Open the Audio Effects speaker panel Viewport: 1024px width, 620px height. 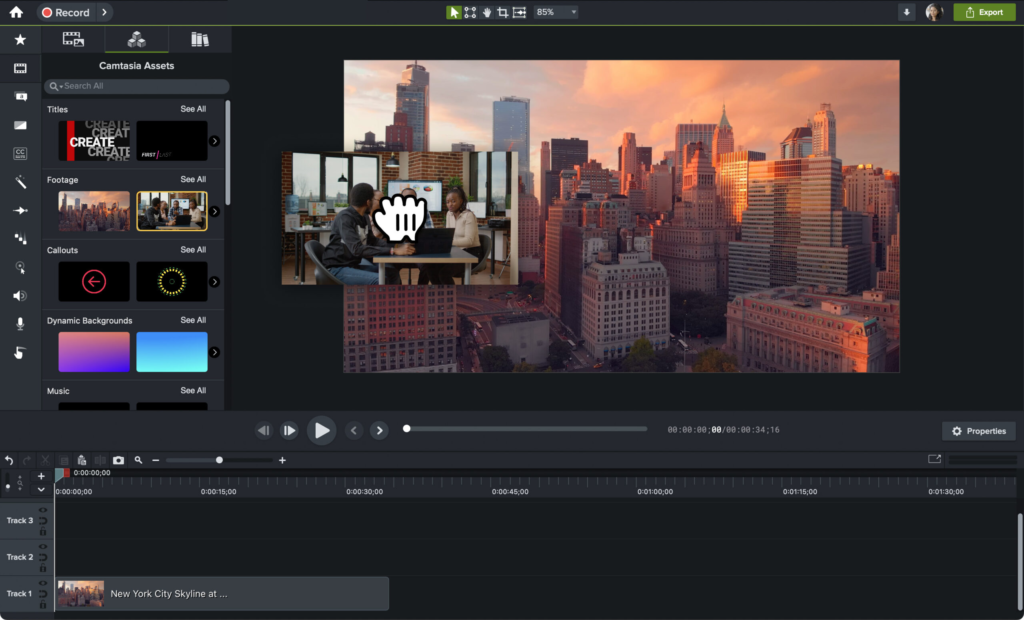[19, 296]
